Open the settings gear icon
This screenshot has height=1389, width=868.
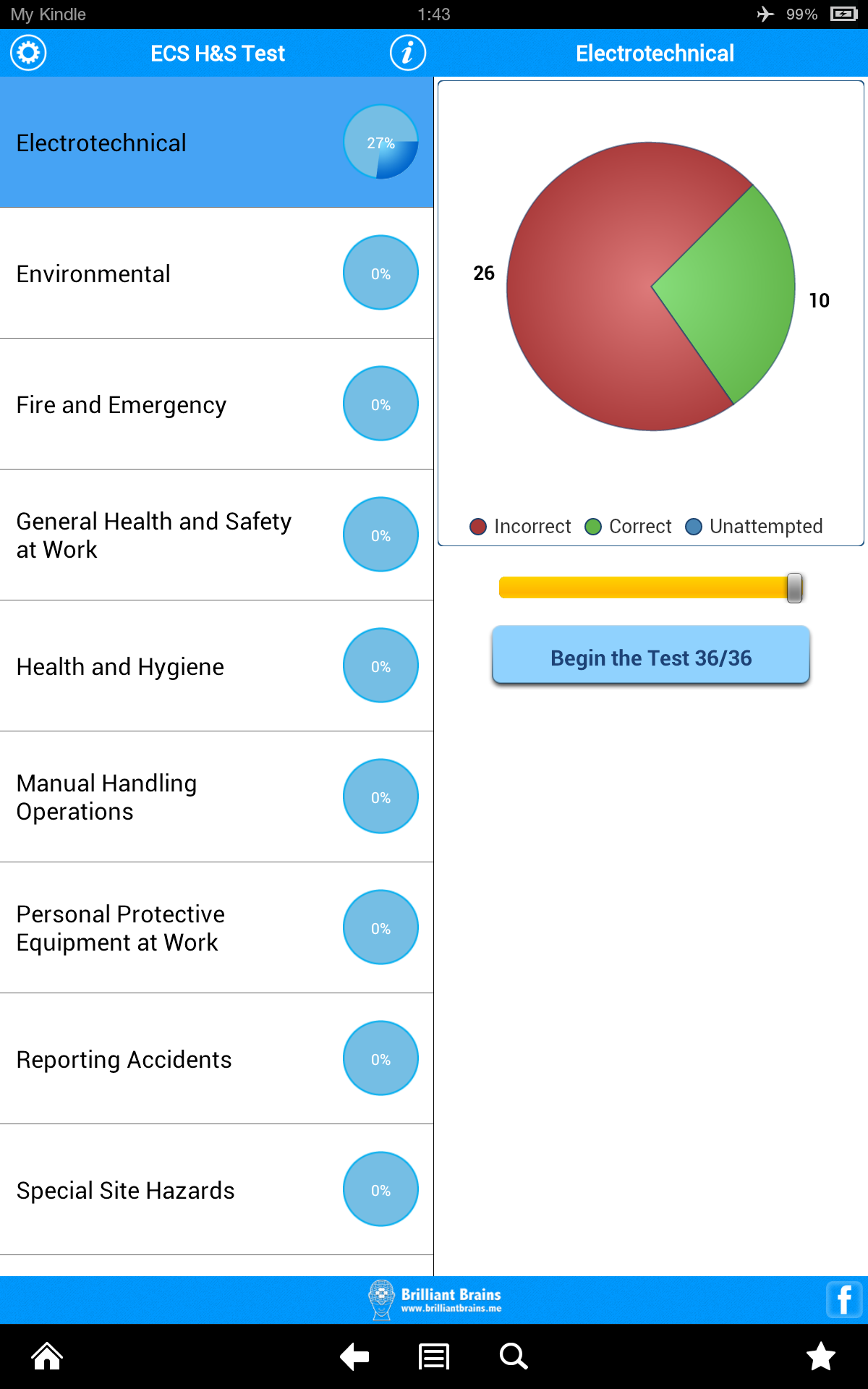tap(27, 52)
